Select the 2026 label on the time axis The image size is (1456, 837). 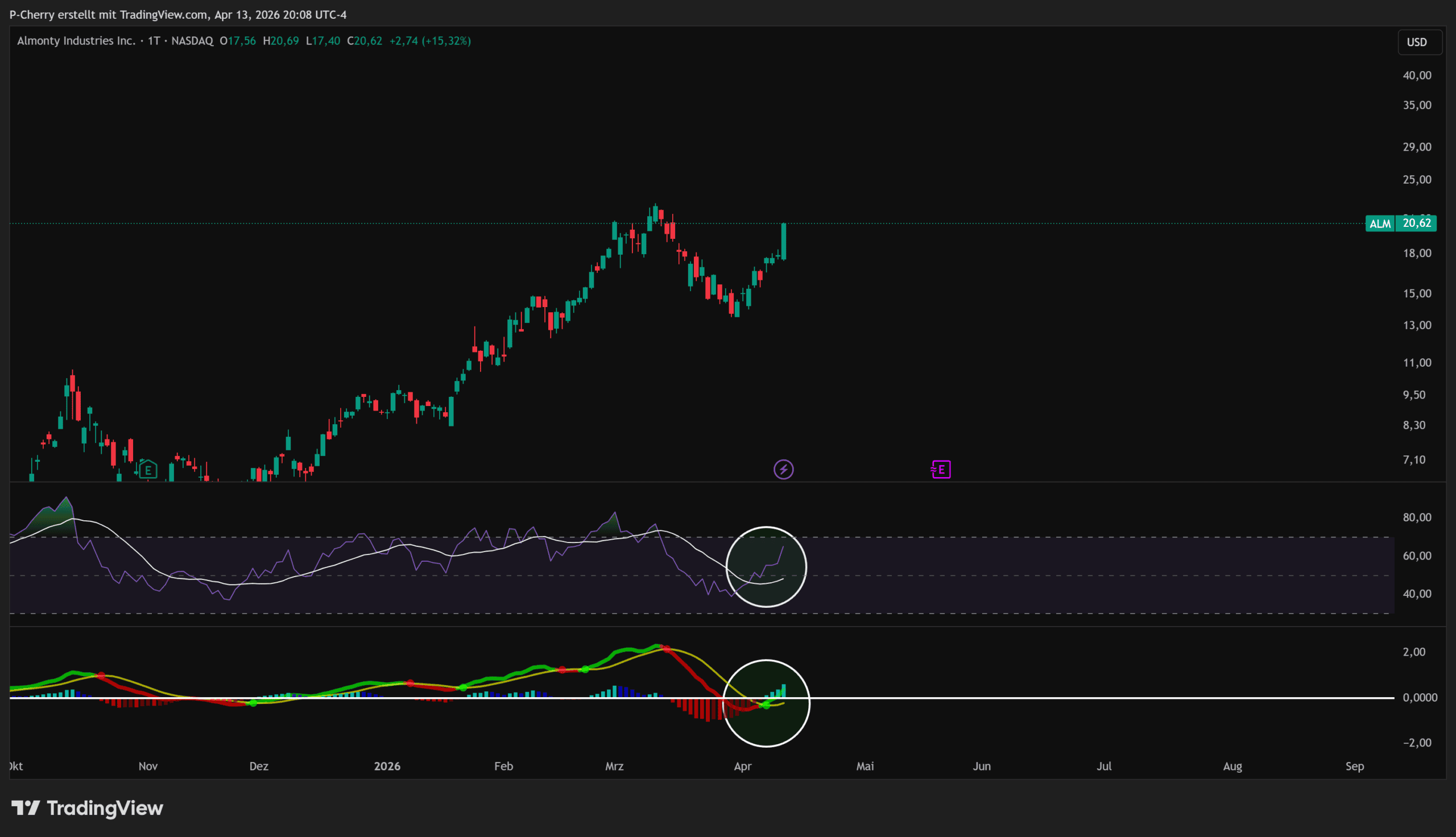click(387, 766)
